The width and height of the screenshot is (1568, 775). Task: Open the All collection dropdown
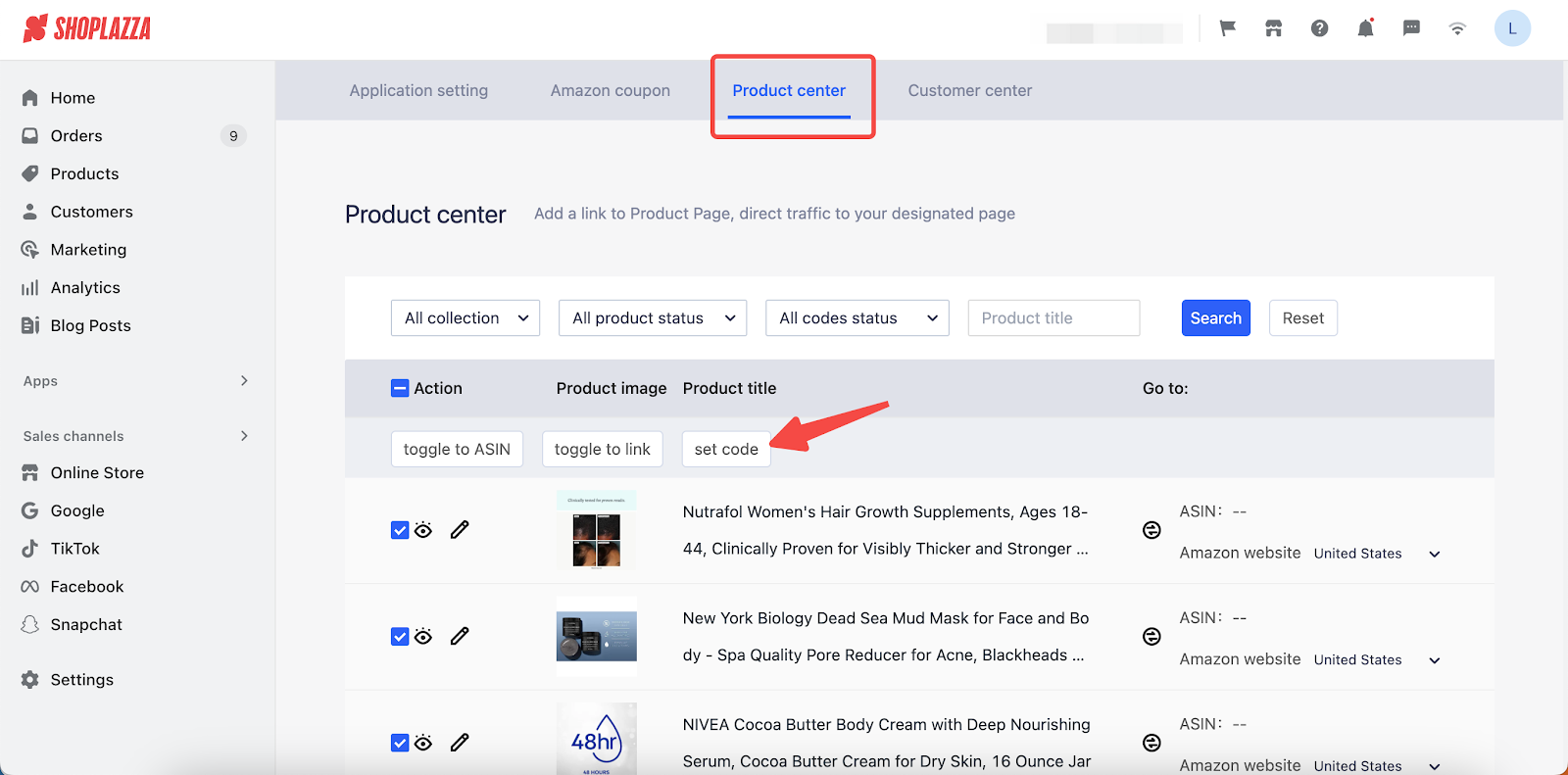tap(465, 318)
